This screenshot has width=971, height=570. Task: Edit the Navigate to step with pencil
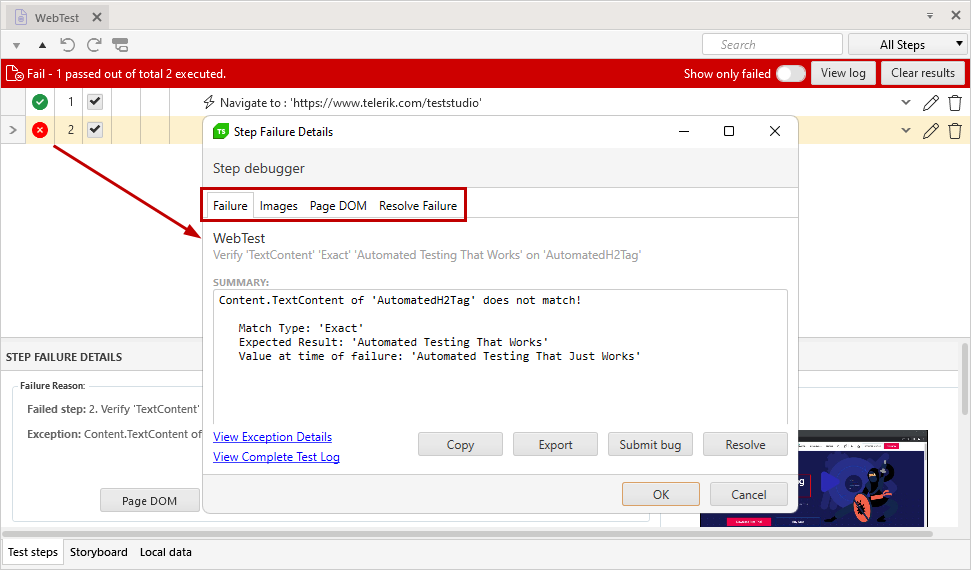(x=930, y=102)
